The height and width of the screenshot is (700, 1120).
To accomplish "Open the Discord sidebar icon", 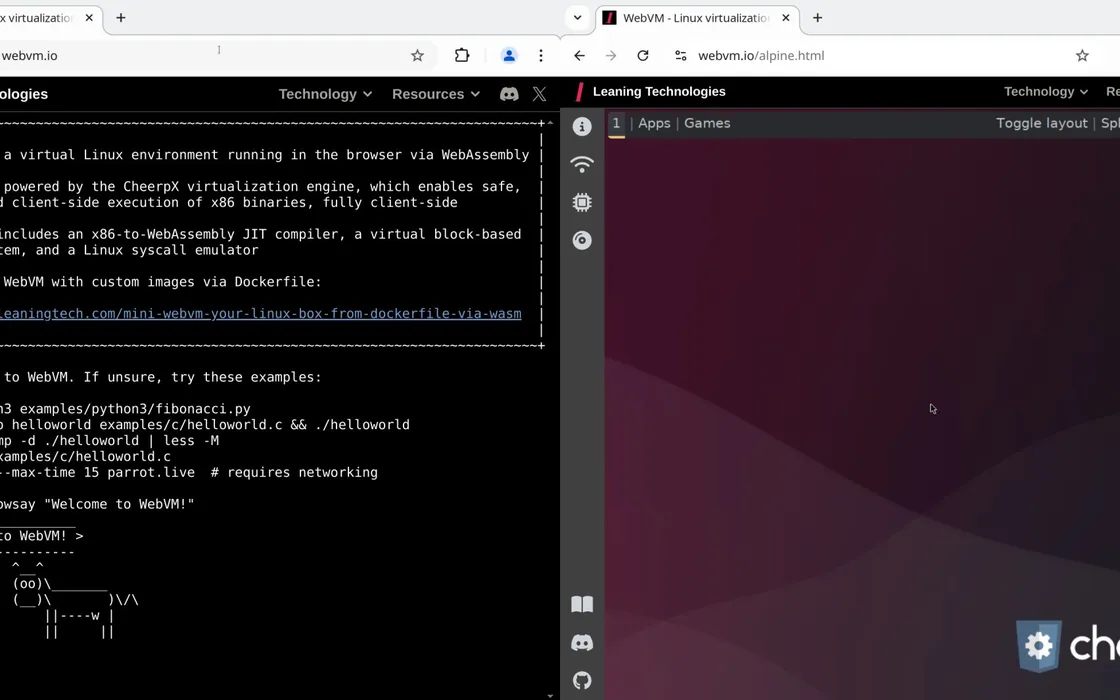I will (x=582, y=642).
